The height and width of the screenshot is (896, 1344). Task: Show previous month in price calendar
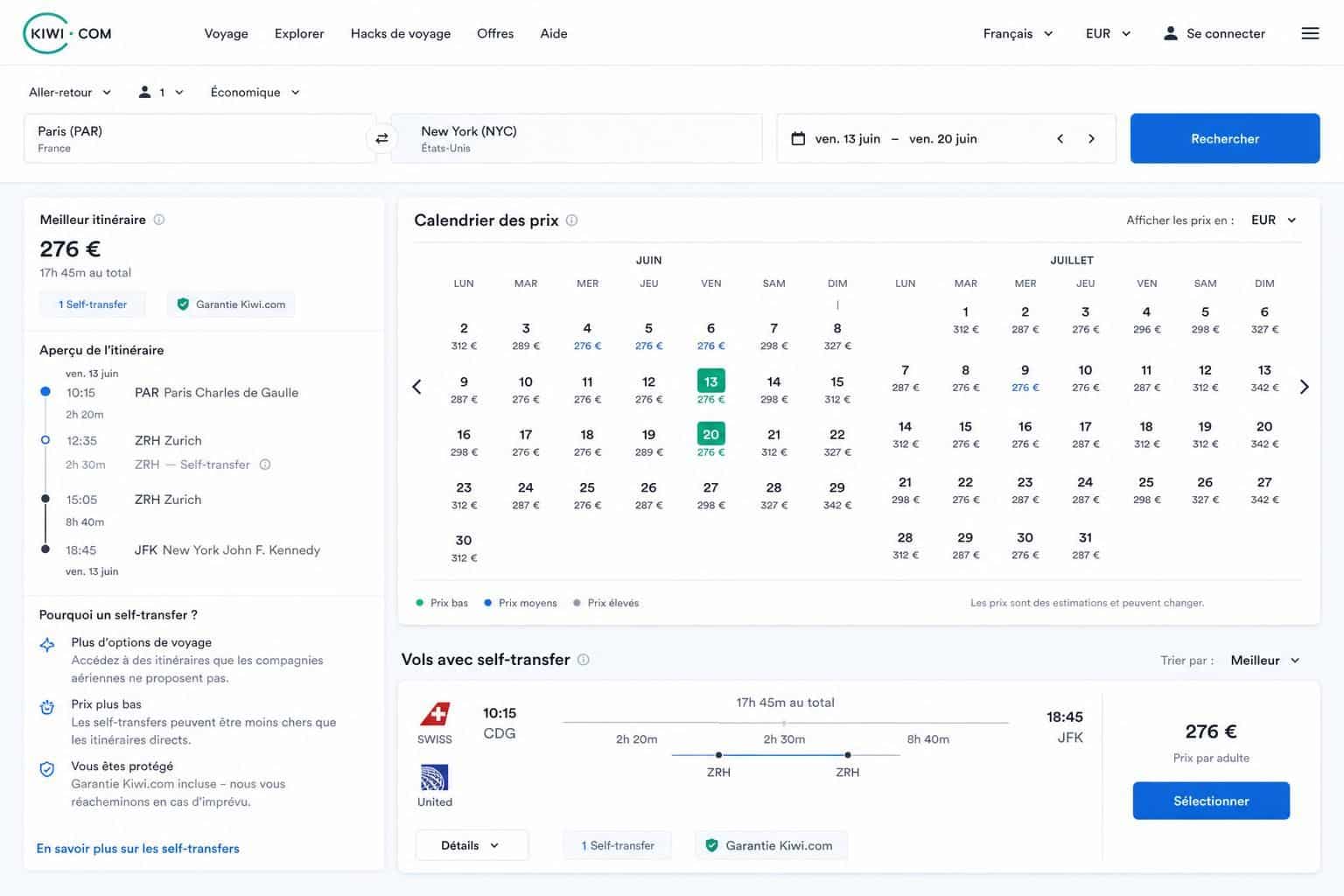416,387
